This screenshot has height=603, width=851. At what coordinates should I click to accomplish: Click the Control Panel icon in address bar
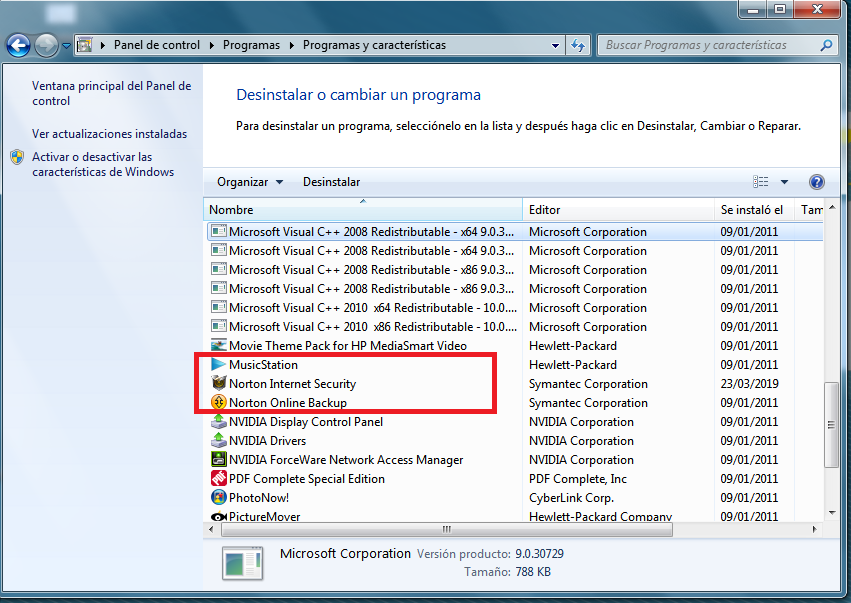[x=85, y=45]
